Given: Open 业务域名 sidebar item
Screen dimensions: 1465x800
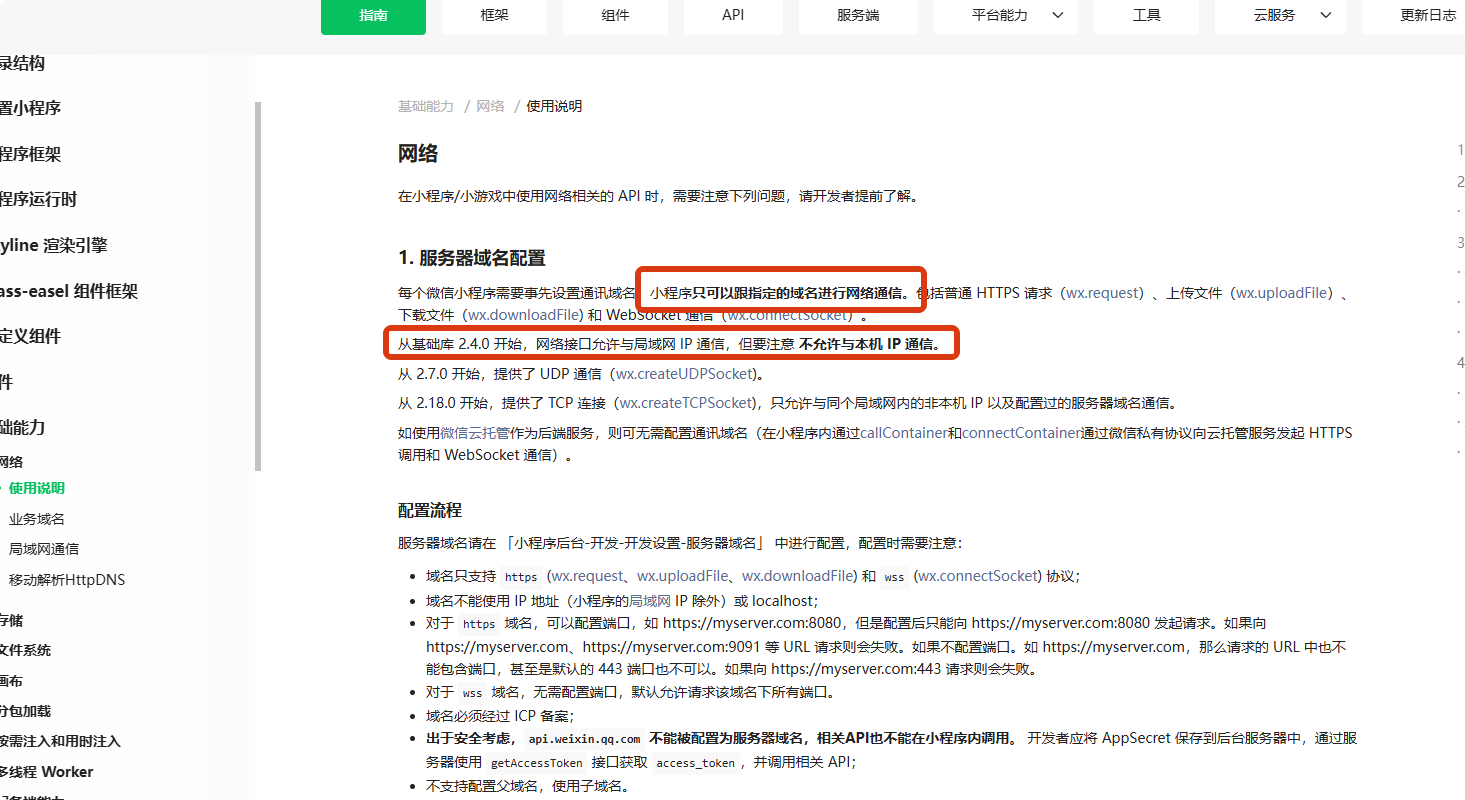Looking at the screenshot, I should (x=37, y=519).
